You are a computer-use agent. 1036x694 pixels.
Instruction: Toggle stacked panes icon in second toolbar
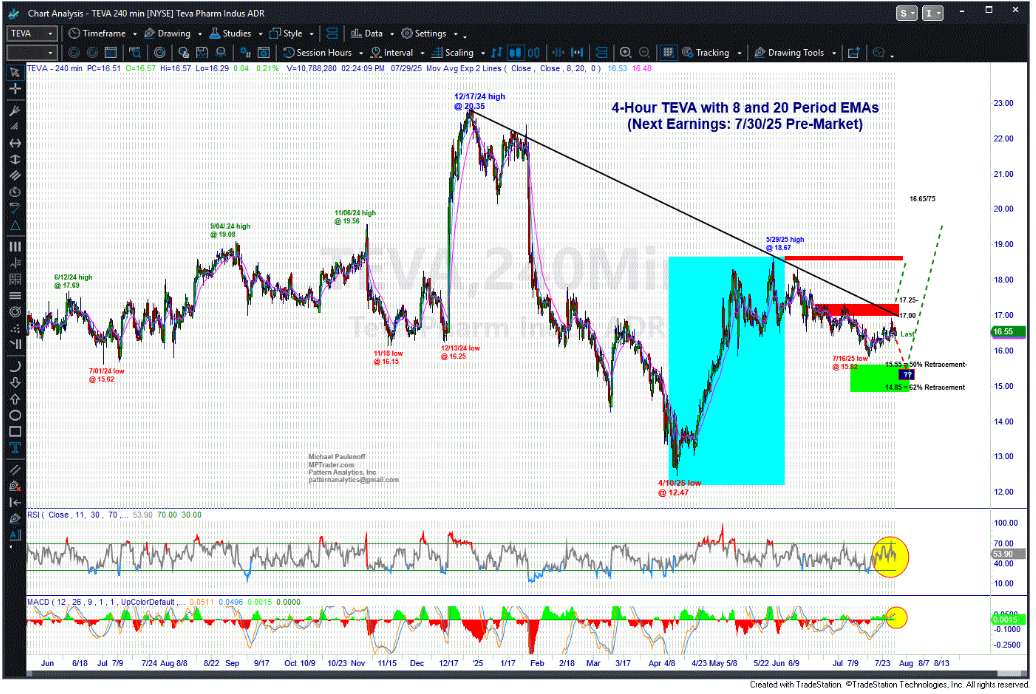click(601, 53)
